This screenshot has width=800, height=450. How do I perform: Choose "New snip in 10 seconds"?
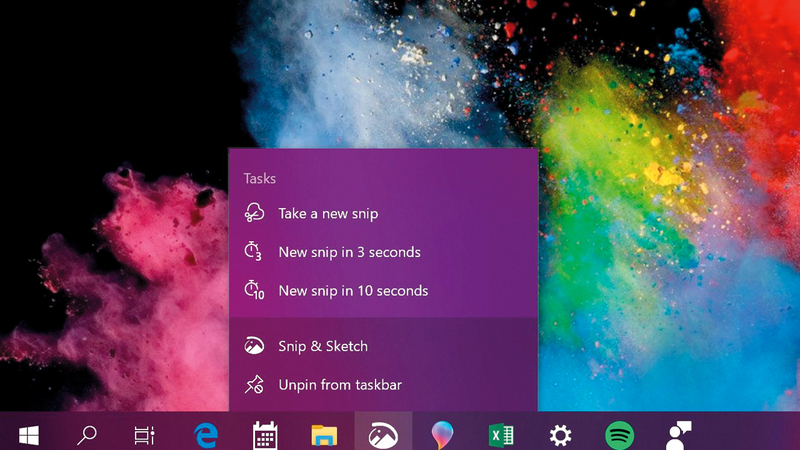click(353, 291)
